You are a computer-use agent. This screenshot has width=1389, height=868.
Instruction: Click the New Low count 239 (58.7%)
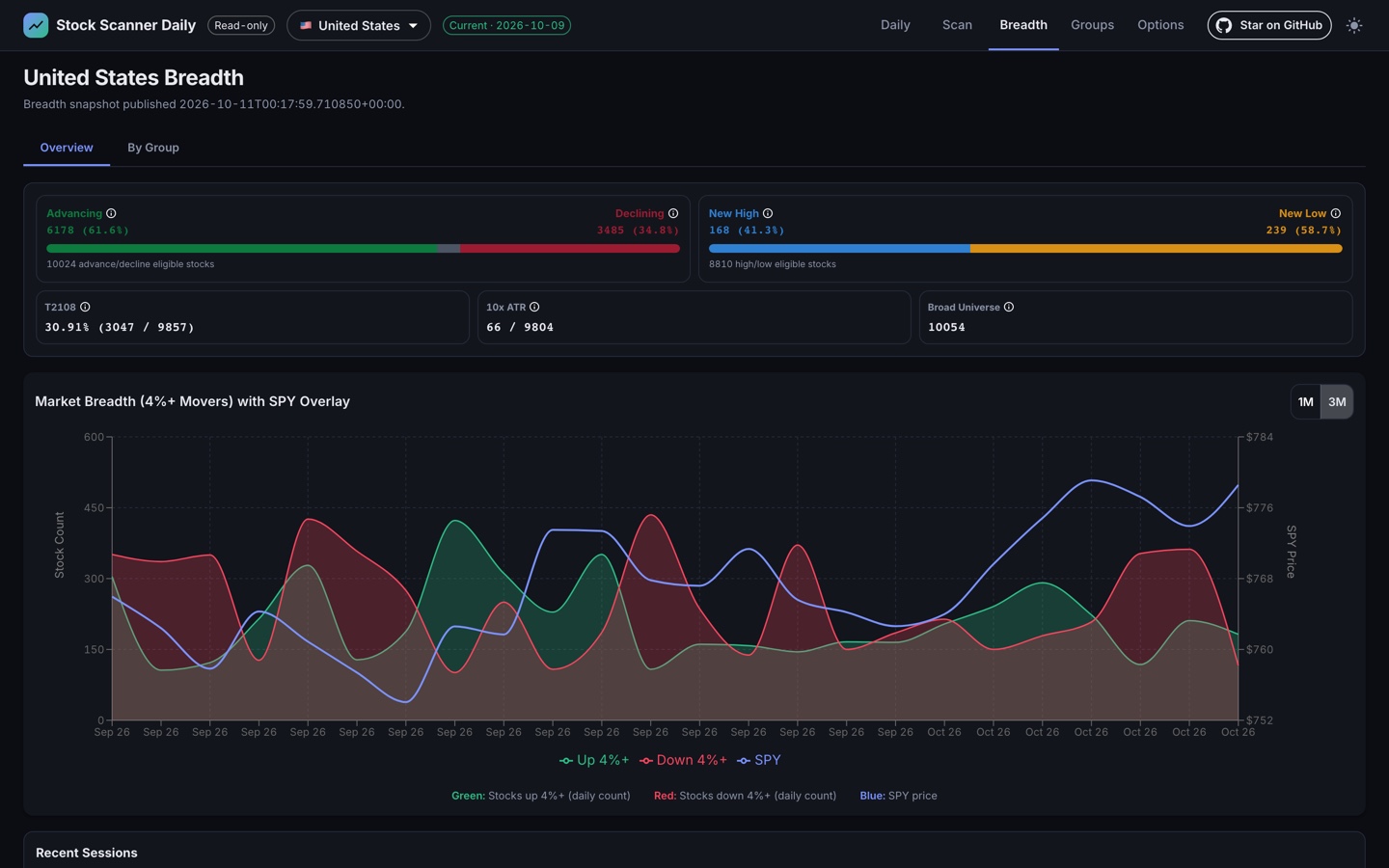tap(1304, 231)
